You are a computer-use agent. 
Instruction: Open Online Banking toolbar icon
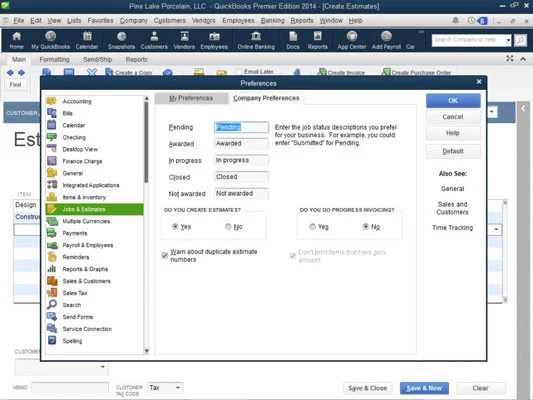(x=256, y=40)
